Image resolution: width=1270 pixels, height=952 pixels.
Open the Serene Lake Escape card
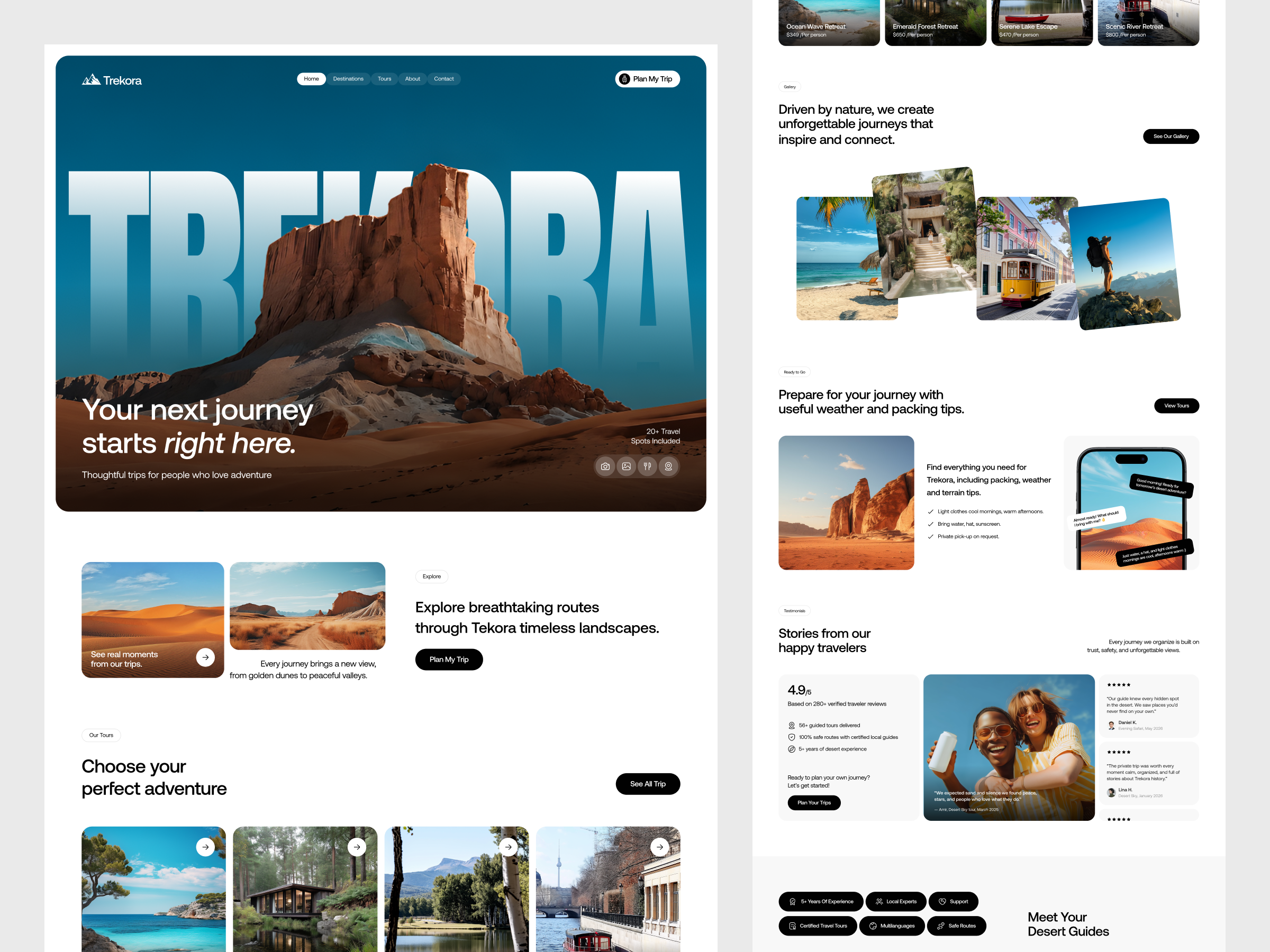pyautogui.click(x=1042, y=22)
